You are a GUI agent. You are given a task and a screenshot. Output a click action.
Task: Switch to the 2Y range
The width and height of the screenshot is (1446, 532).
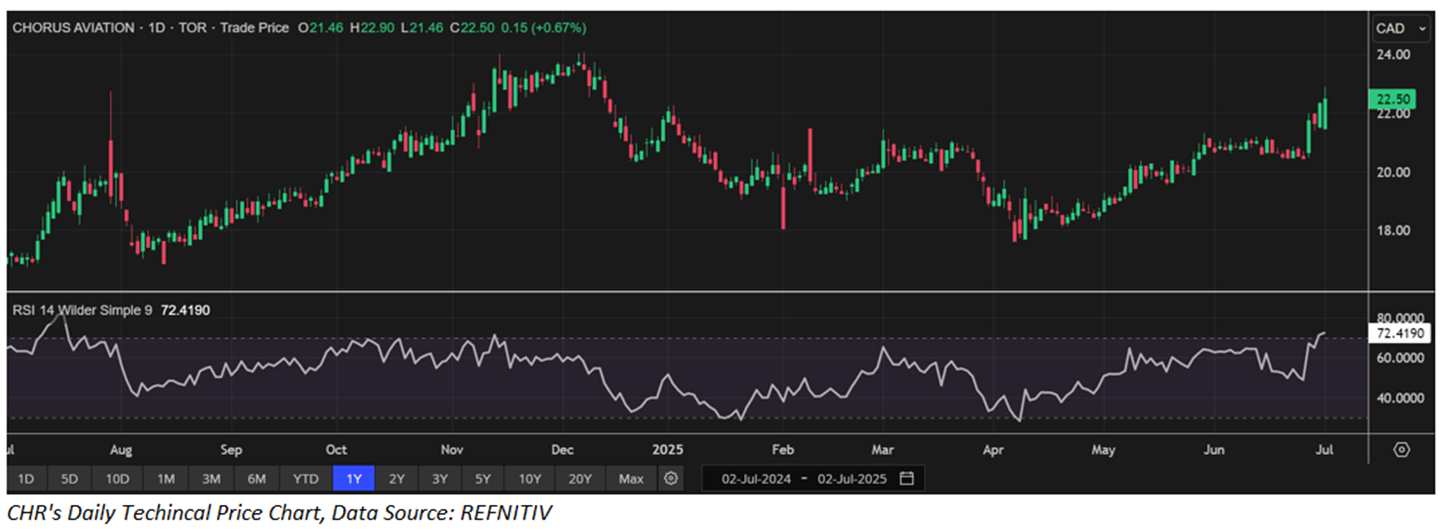point(397,479)
